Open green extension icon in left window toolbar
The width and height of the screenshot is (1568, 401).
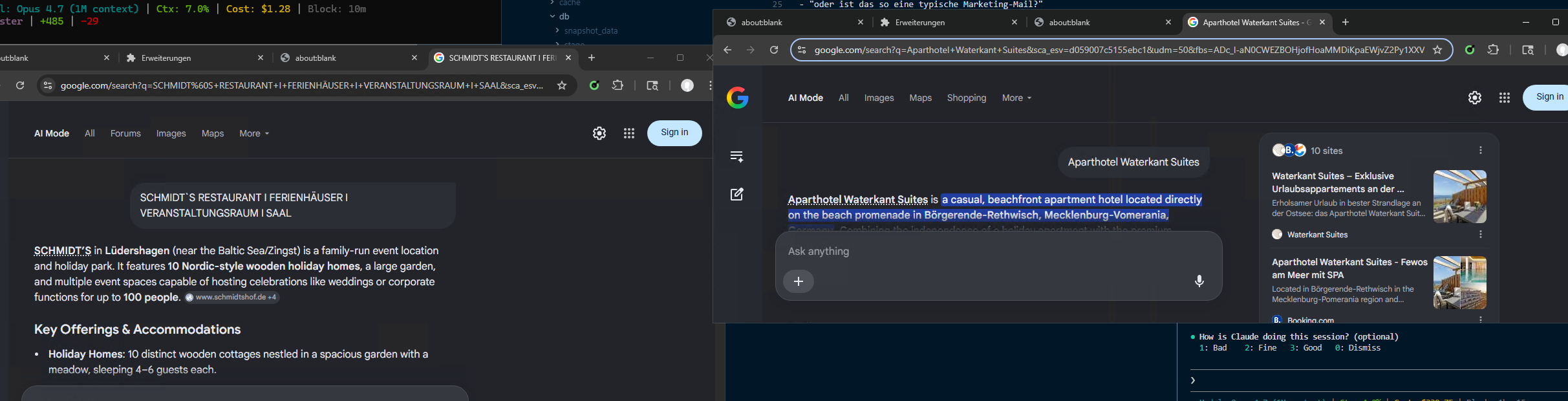[x=594, y=85]
